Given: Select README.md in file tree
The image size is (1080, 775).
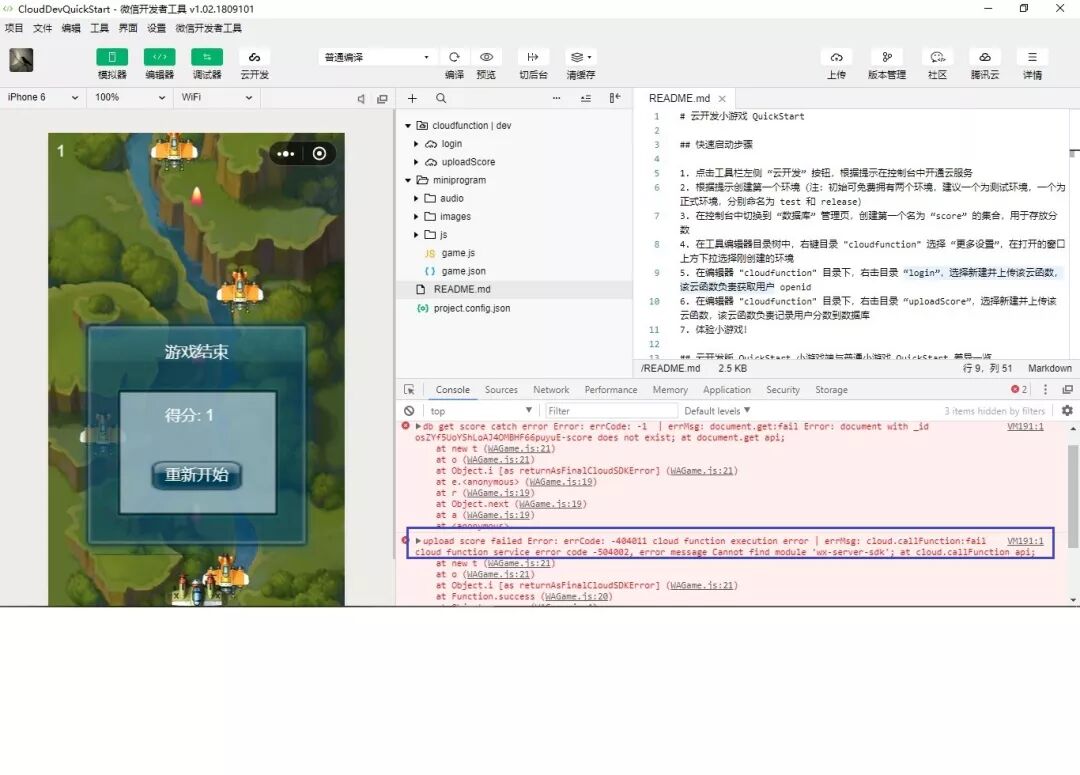Looking at the screenshot, I should point(514,289).
